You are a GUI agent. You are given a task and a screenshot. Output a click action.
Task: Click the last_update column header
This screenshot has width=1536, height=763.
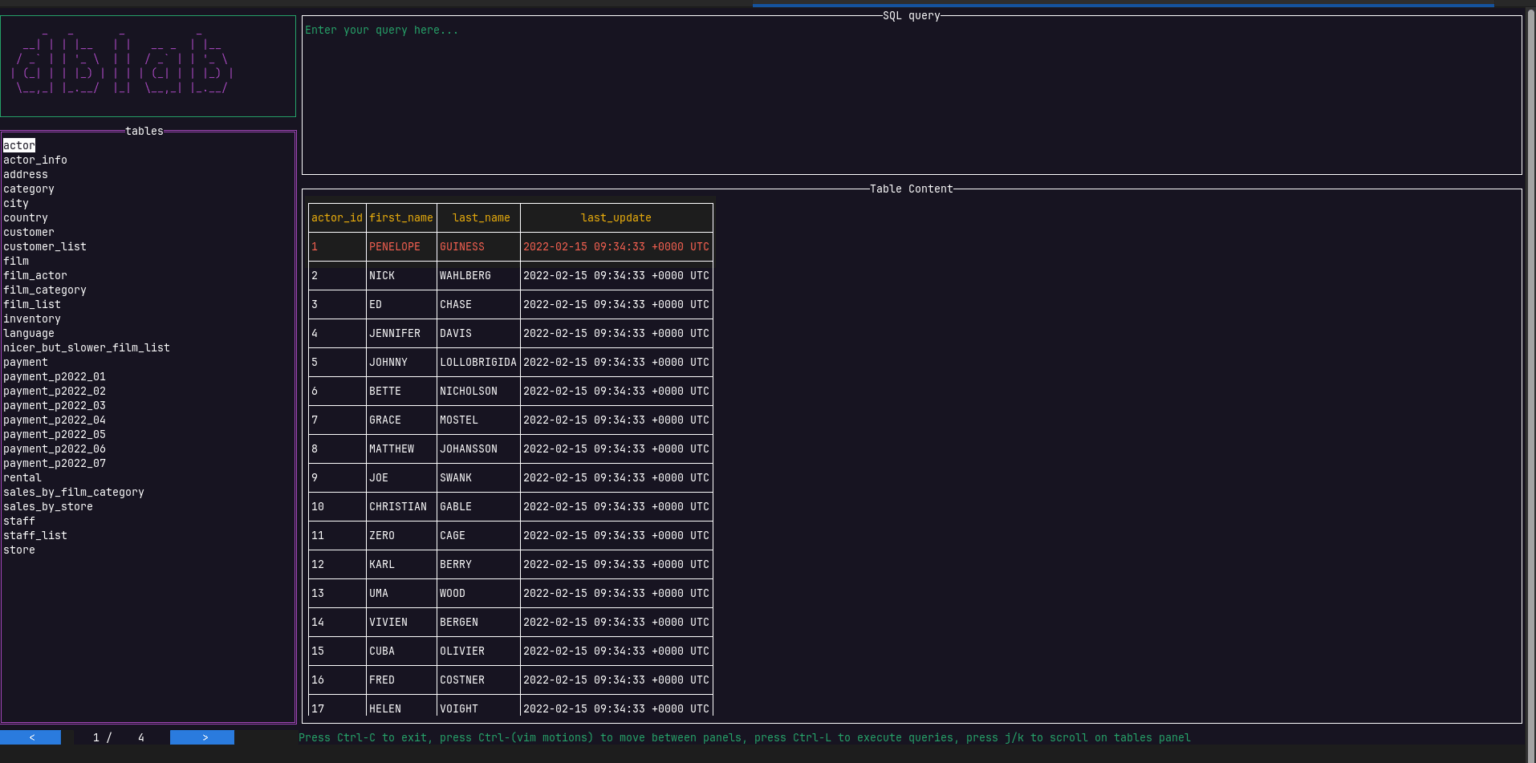[616, 217]
